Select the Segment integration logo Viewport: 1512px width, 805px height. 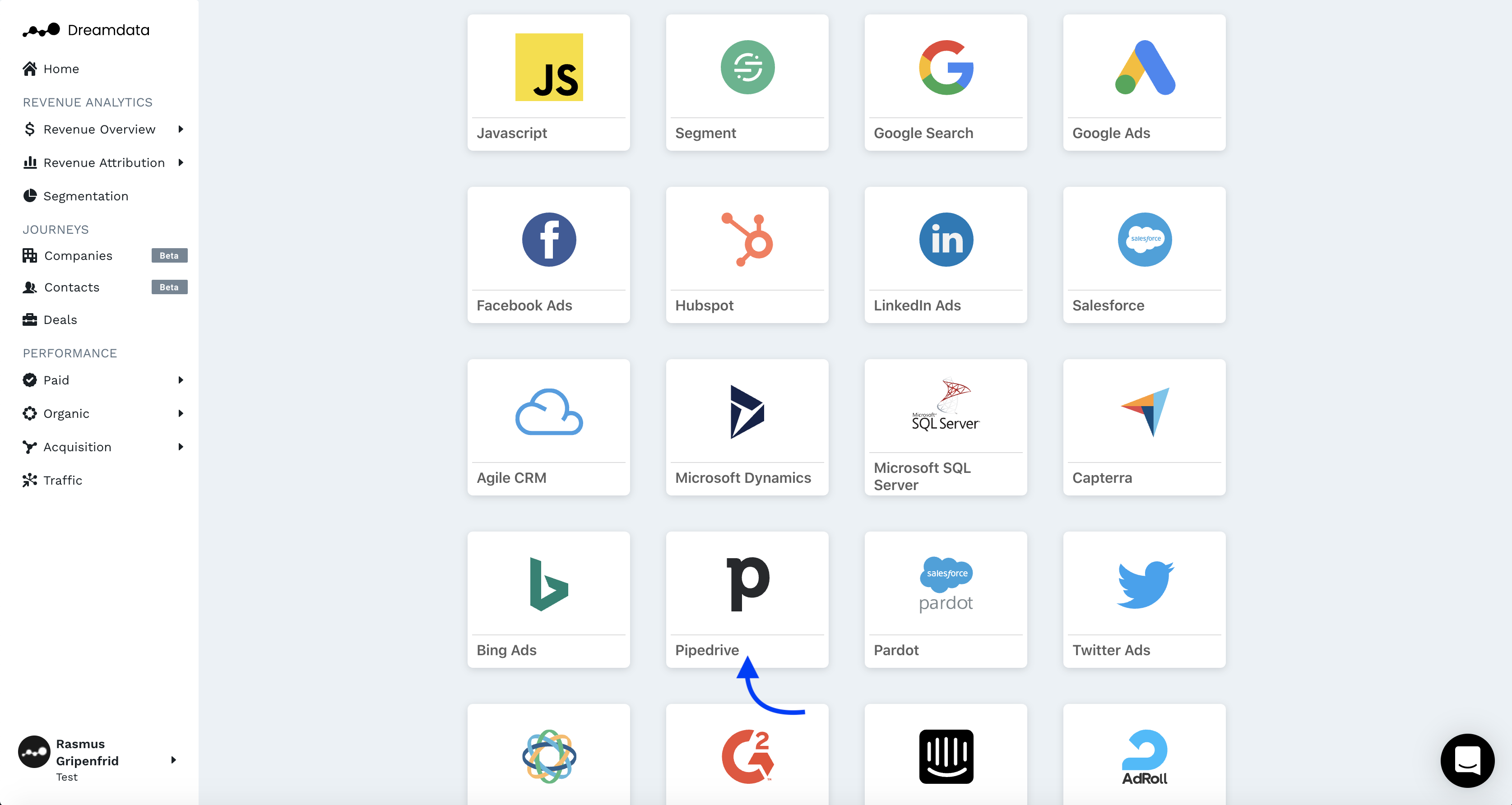click(x=747, y=67)
